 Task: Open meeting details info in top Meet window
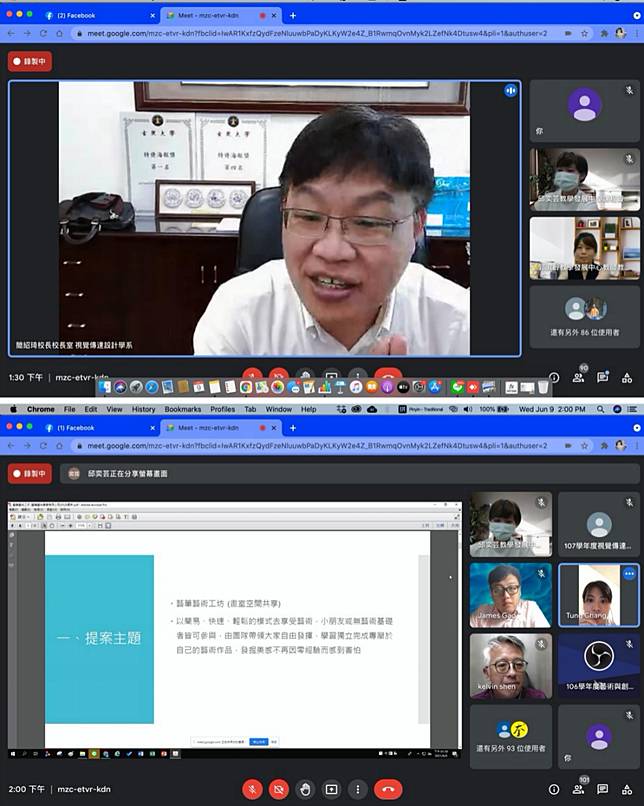tap(554, 377)
